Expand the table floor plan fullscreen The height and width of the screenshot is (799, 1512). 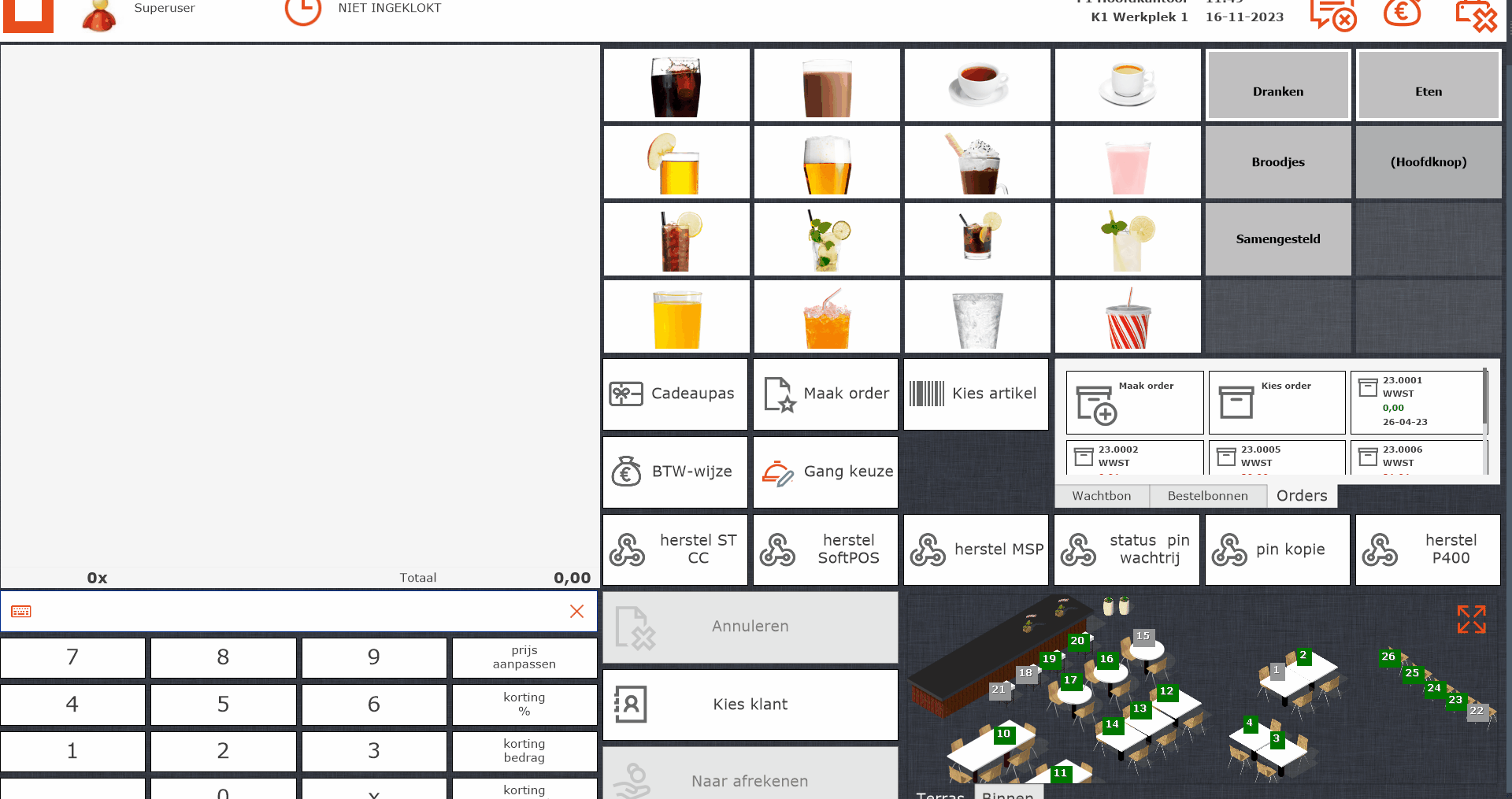coord(1471,620)
